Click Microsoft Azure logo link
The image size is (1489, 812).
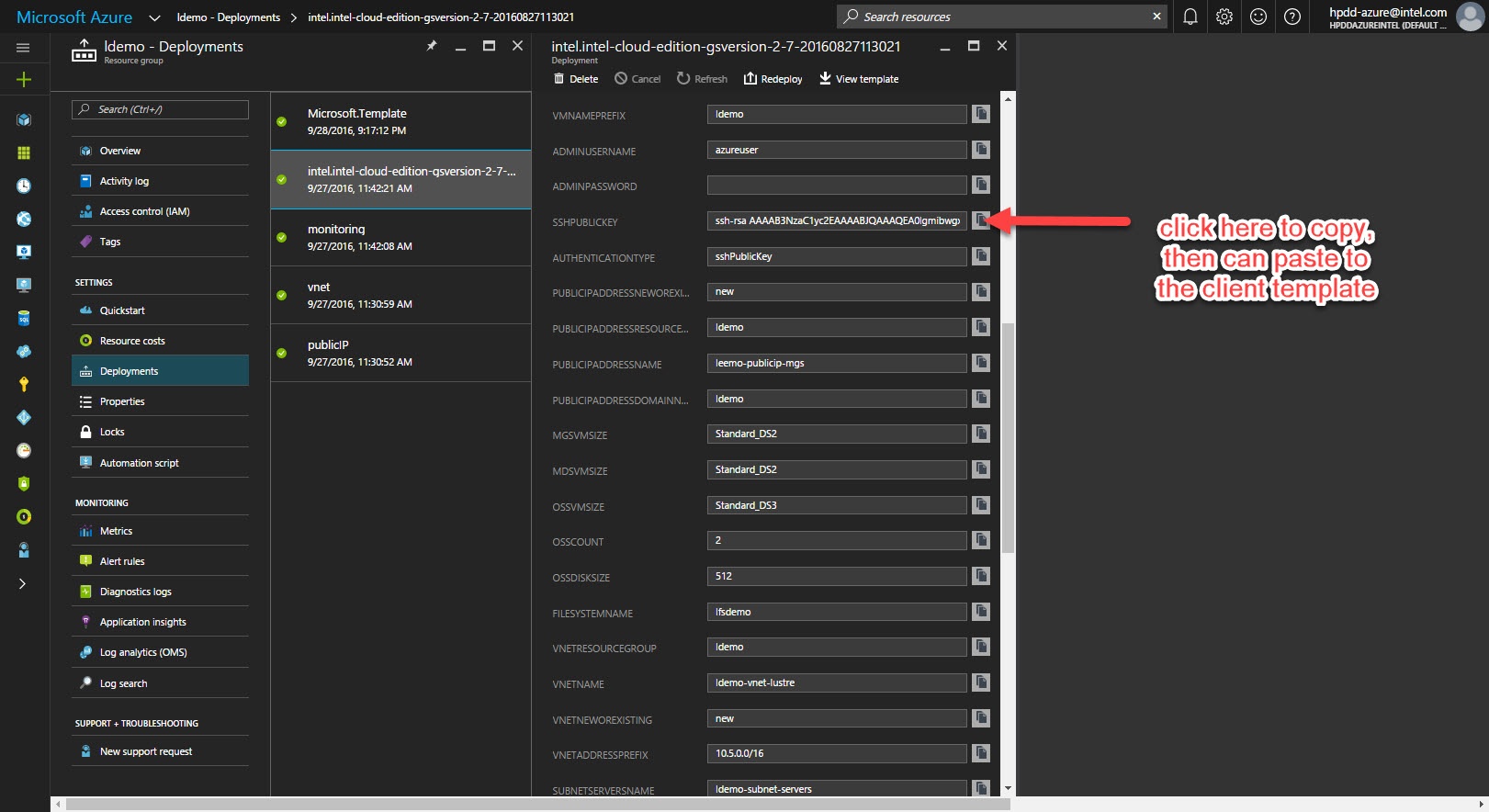pyautogui.click(x=74, y=17)
